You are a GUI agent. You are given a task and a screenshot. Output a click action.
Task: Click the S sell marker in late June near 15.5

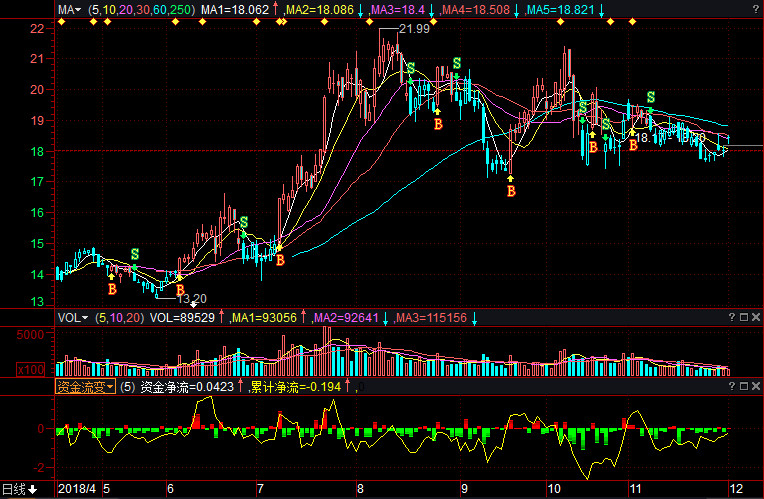click(x=244, y=222)
